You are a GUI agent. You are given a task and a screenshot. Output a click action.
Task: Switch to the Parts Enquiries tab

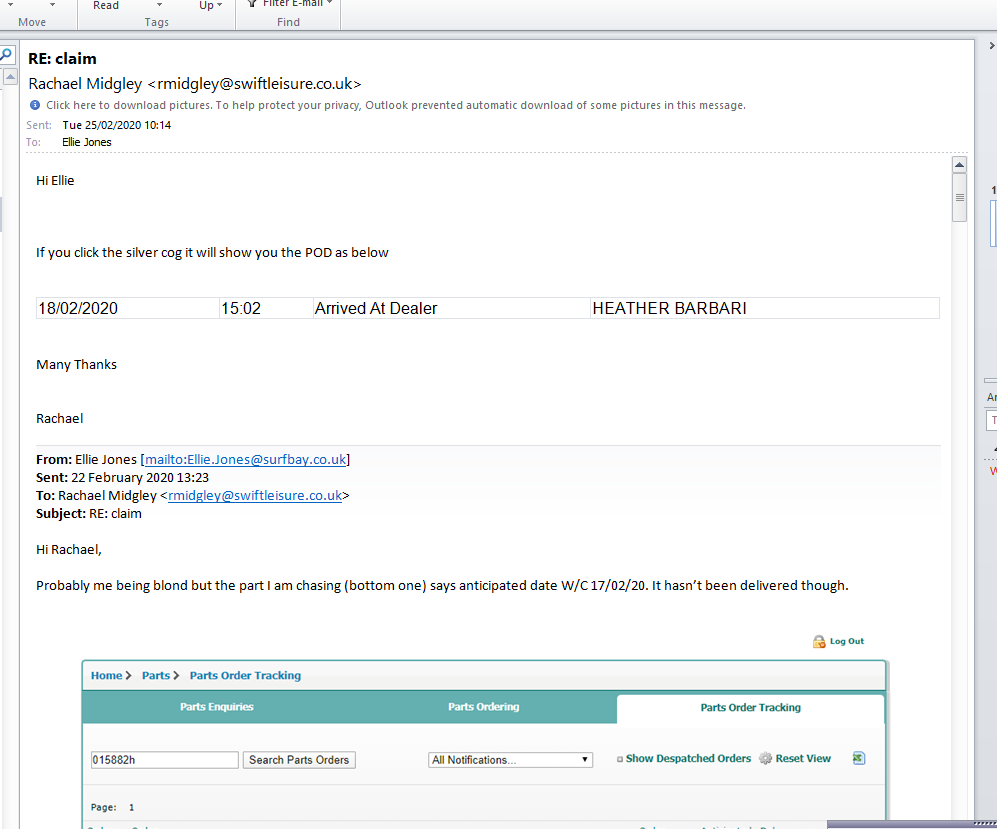217,707
